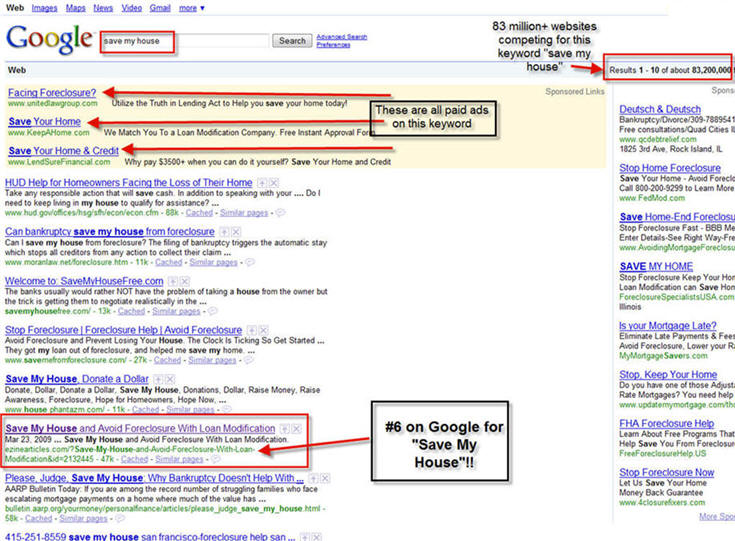Viewport: 735px width, 541px height.
Task: Open HUD Help for Homeowners result title
Action: (128, 183)
